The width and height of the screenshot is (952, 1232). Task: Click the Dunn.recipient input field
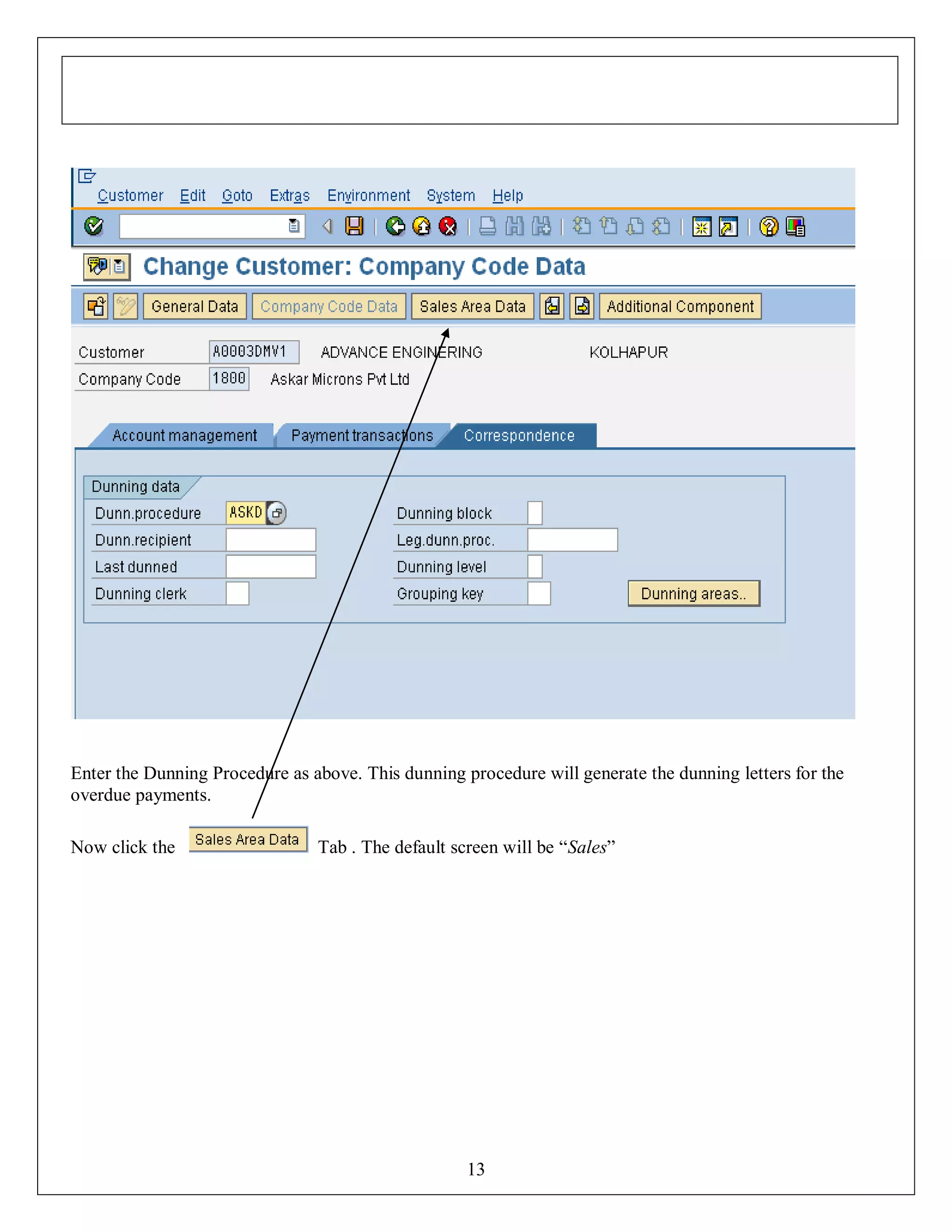(271, 540)
